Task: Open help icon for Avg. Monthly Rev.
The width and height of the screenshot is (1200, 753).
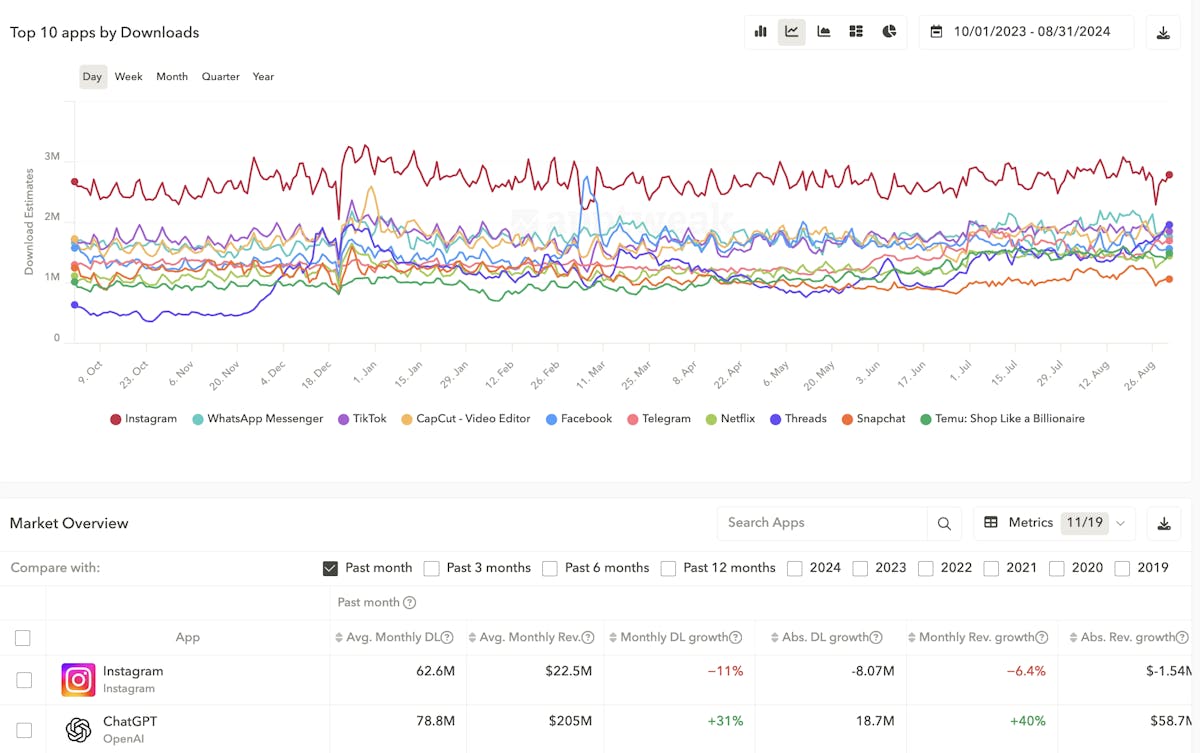Action: coord(587,638)
